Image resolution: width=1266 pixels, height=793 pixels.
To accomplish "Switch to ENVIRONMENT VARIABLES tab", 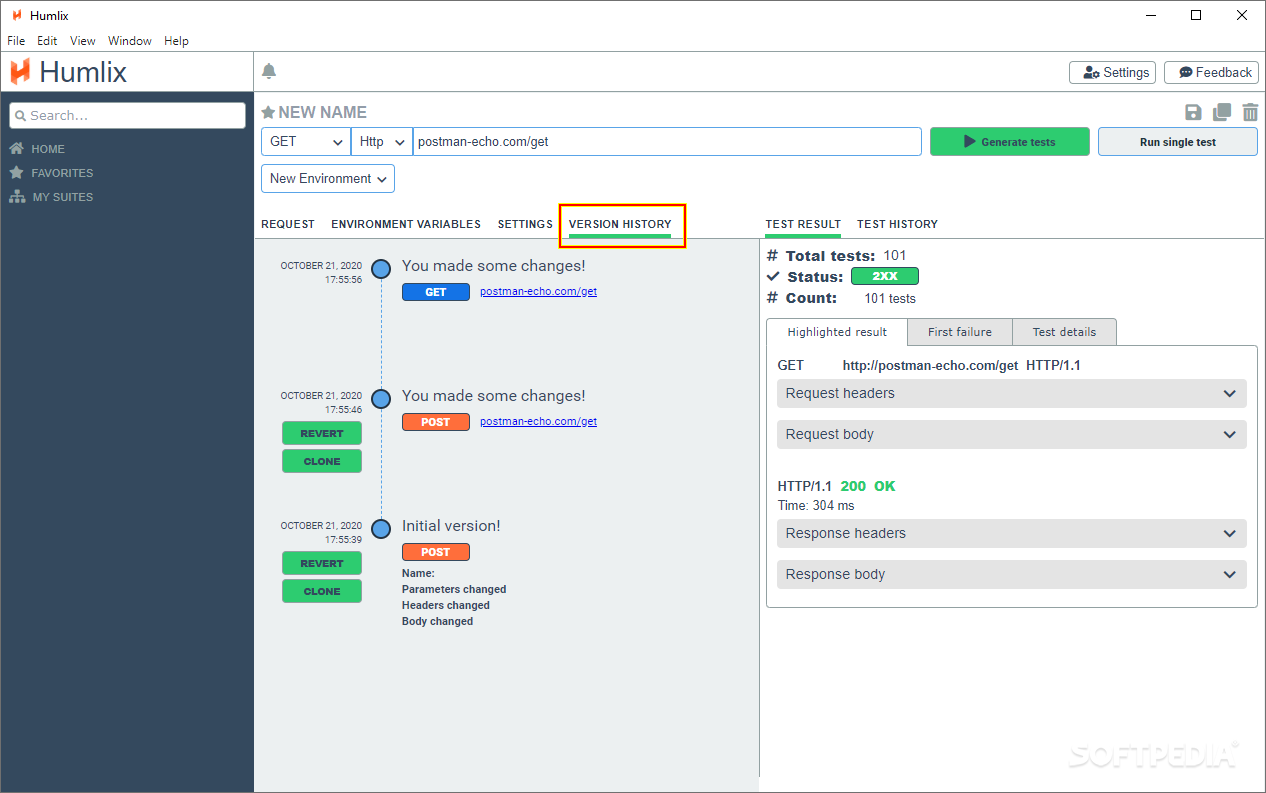I will (x=406, y=224).
